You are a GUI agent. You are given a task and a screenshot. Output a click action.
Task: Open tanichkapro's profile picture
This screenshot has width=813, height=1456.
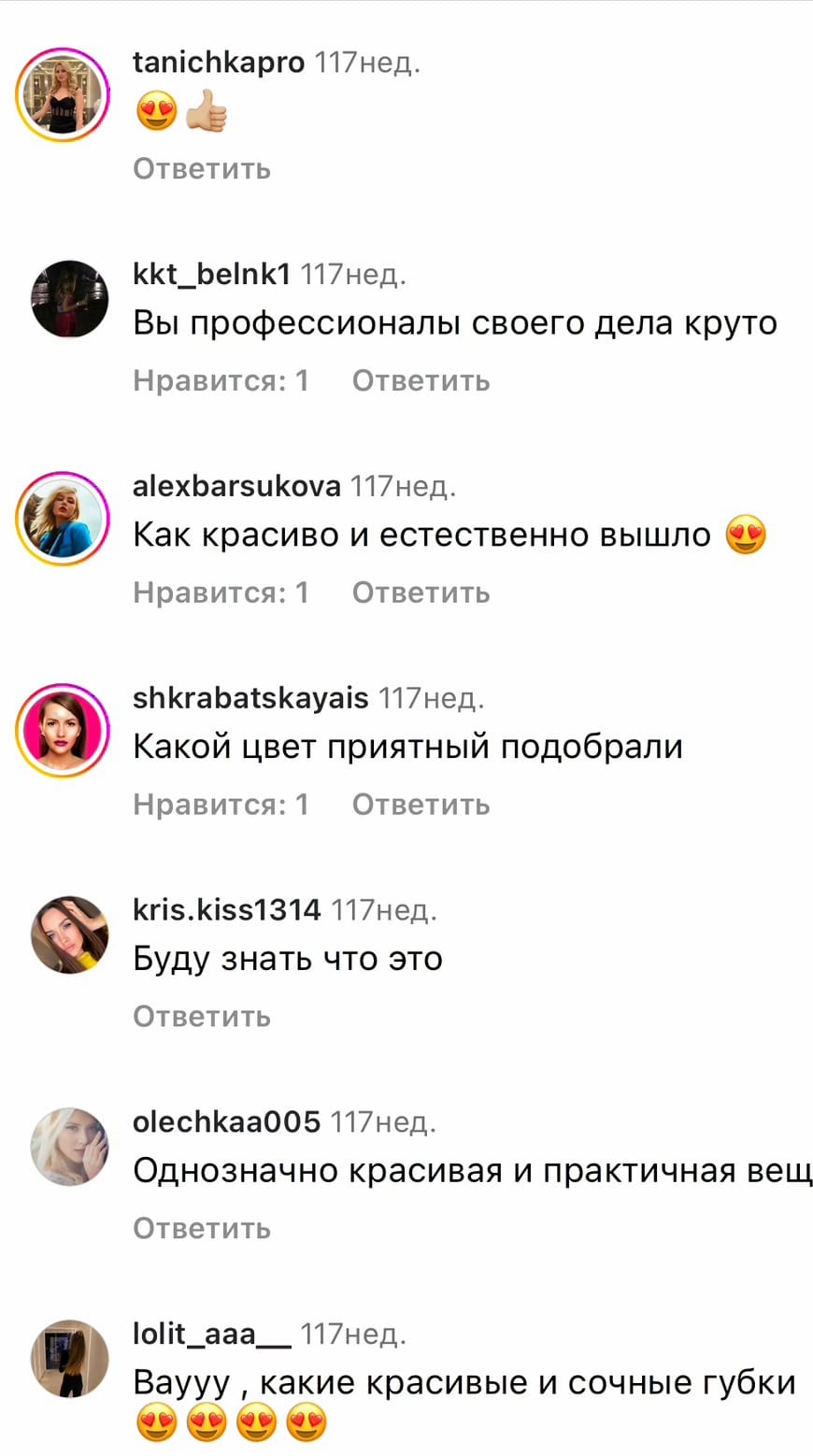(x=64, y=95)
